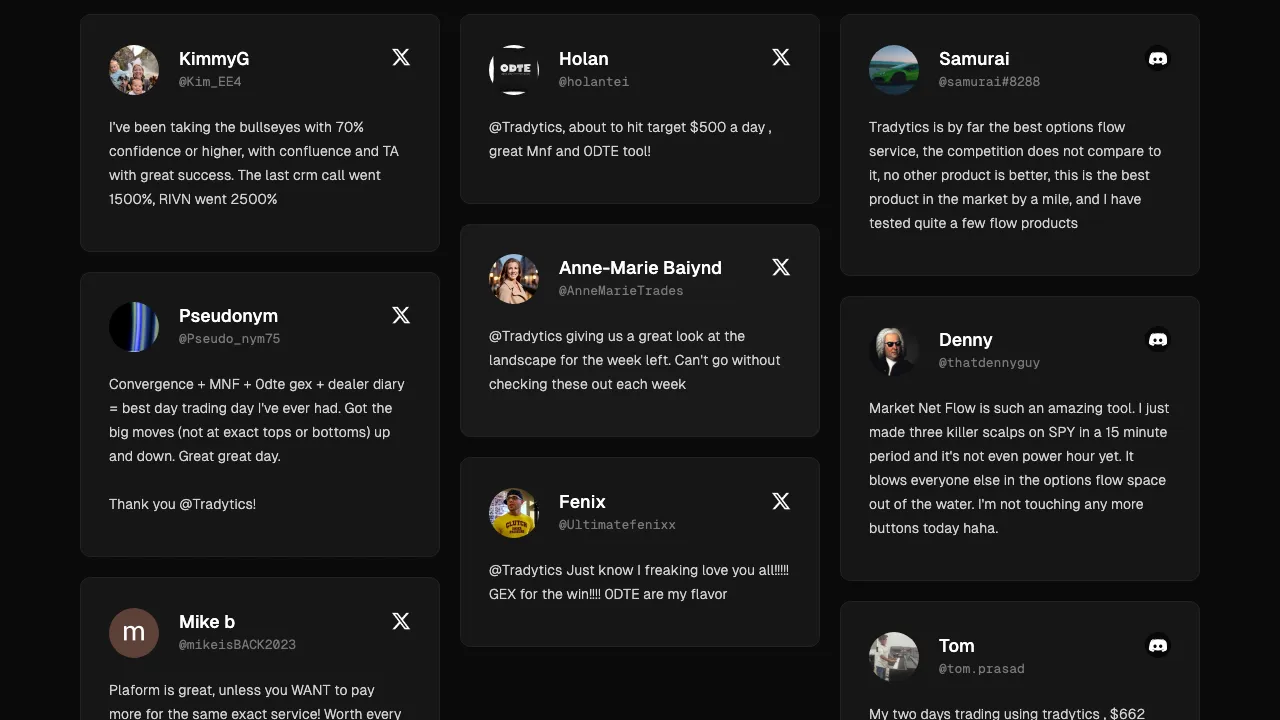1280x720 pixels.
Task: Click the ODTE avatar on Holan's card
Action: 514,70
